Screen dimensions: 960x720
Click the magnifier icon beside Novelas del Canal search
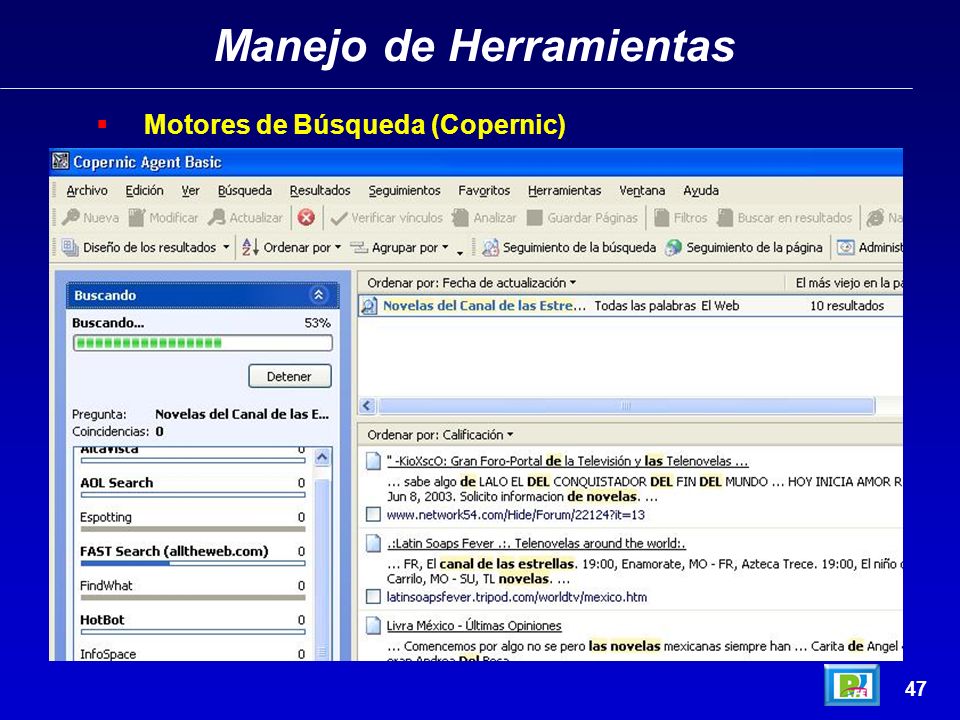coord(369,306)
